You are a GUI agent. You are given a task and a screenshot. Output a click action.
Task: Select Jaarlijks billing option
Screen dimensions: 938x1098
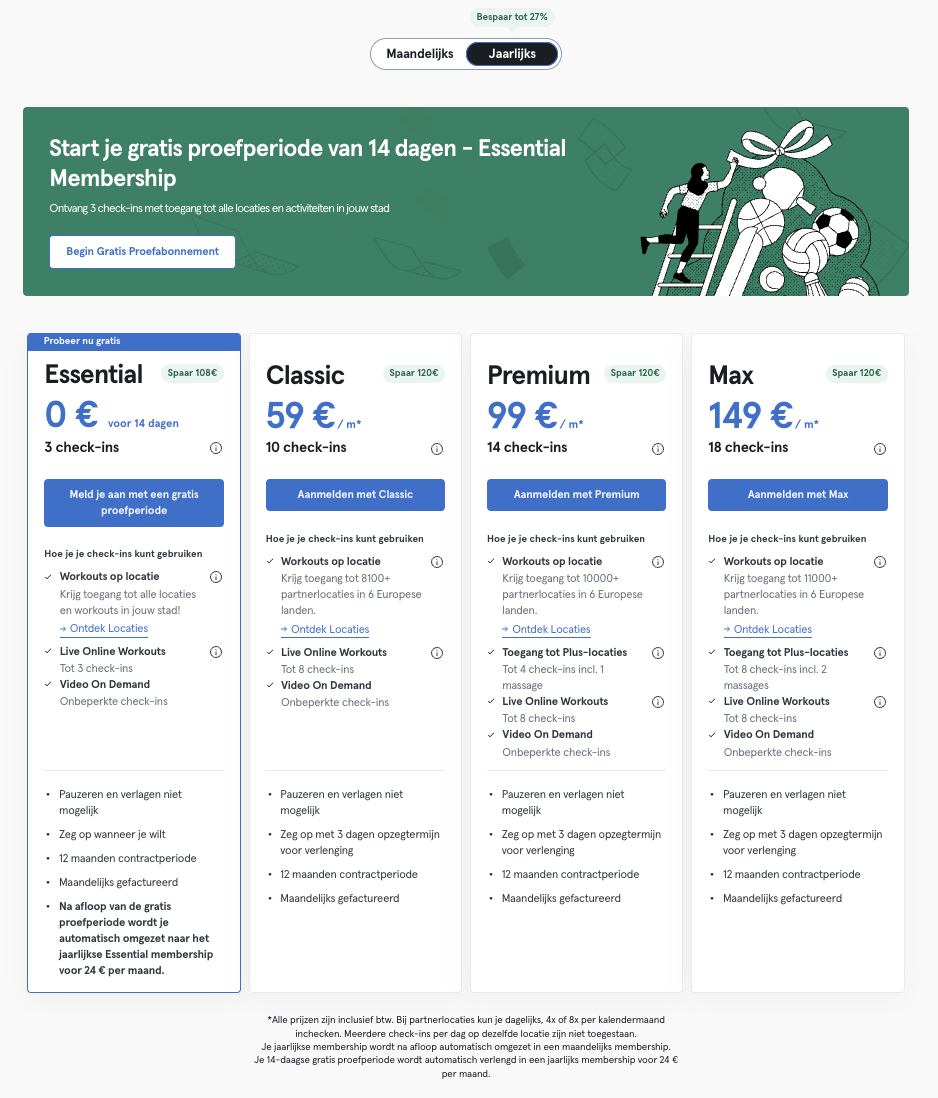click(512, 54)
